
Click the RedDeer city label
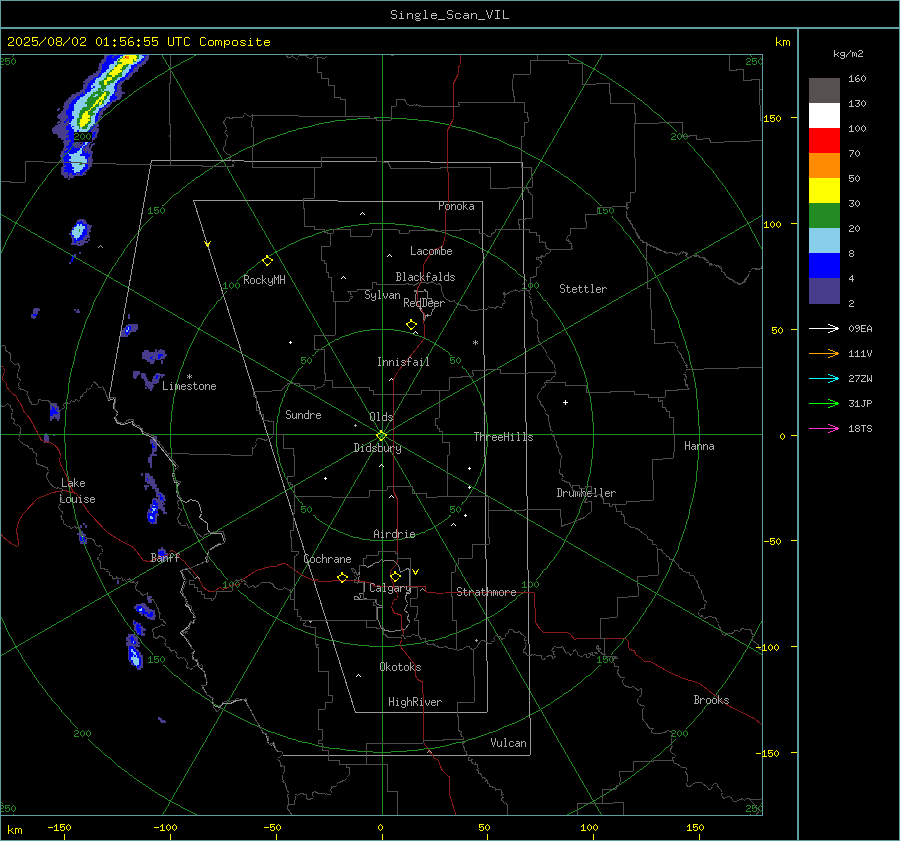[x=424, y=303]
